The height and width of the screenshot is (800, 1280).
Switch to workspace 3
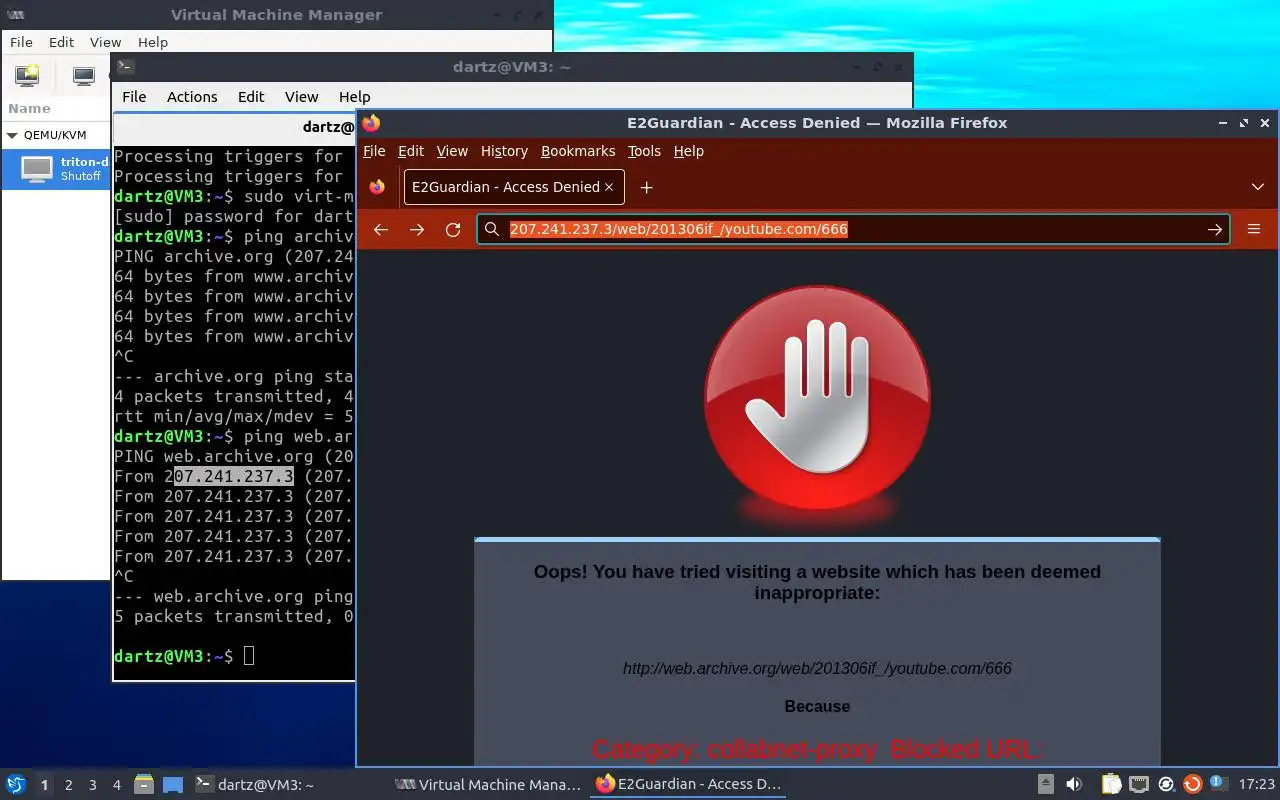[x=93, y=785]
